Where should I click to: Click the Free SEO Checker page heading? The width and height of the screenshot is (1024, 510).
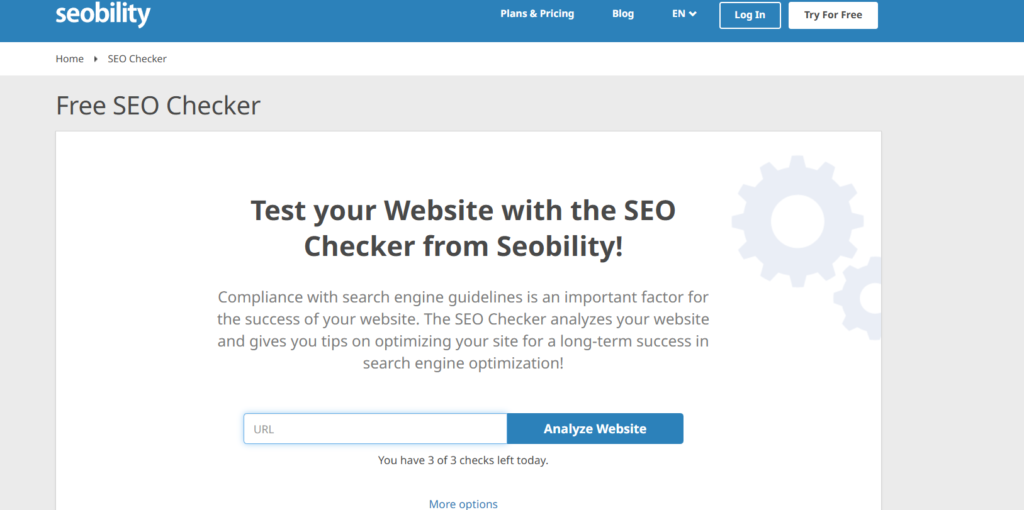pyautogui.click(x=158, y=106)
